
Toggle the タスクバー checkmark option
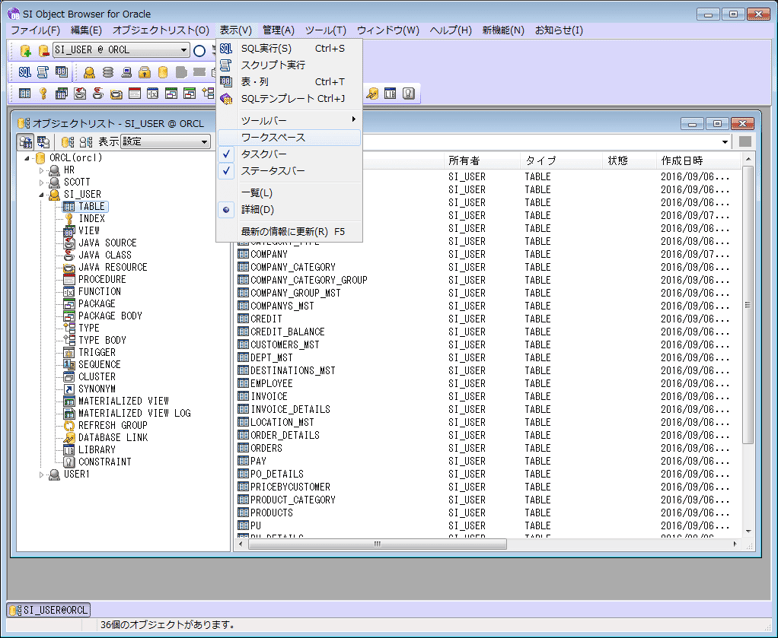tap(264, 154)
